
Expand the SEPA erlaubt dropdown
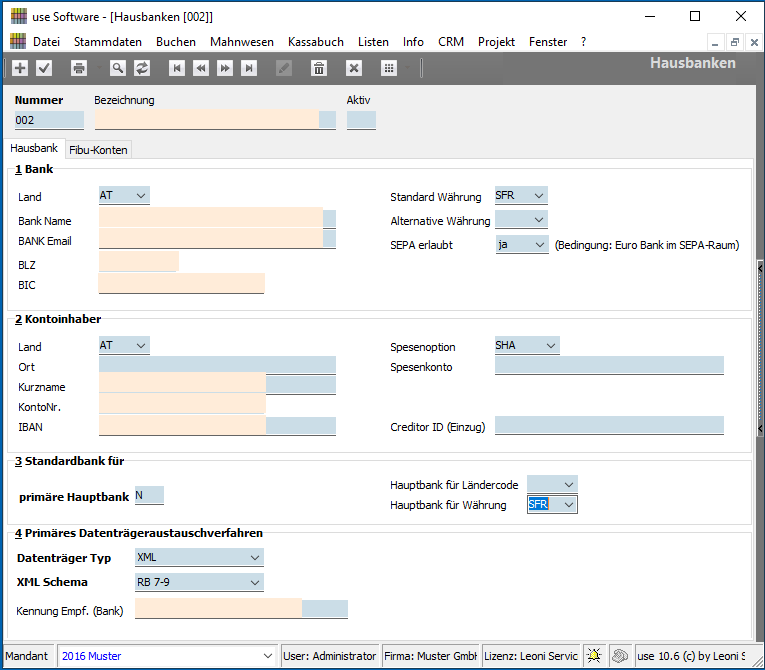click(540, 244)
